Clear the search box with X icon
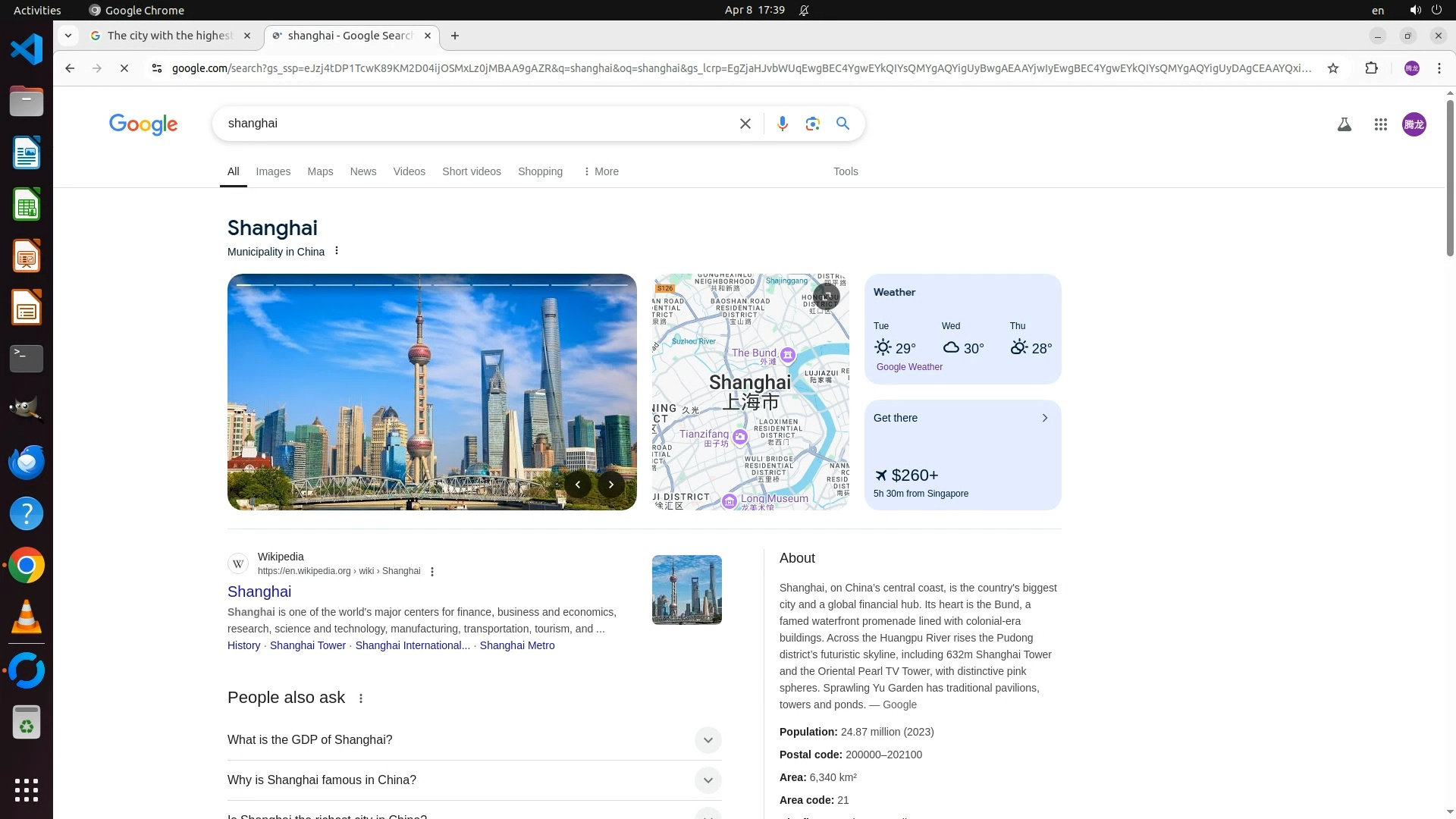1456x819 pixels. tap(745, 124)
